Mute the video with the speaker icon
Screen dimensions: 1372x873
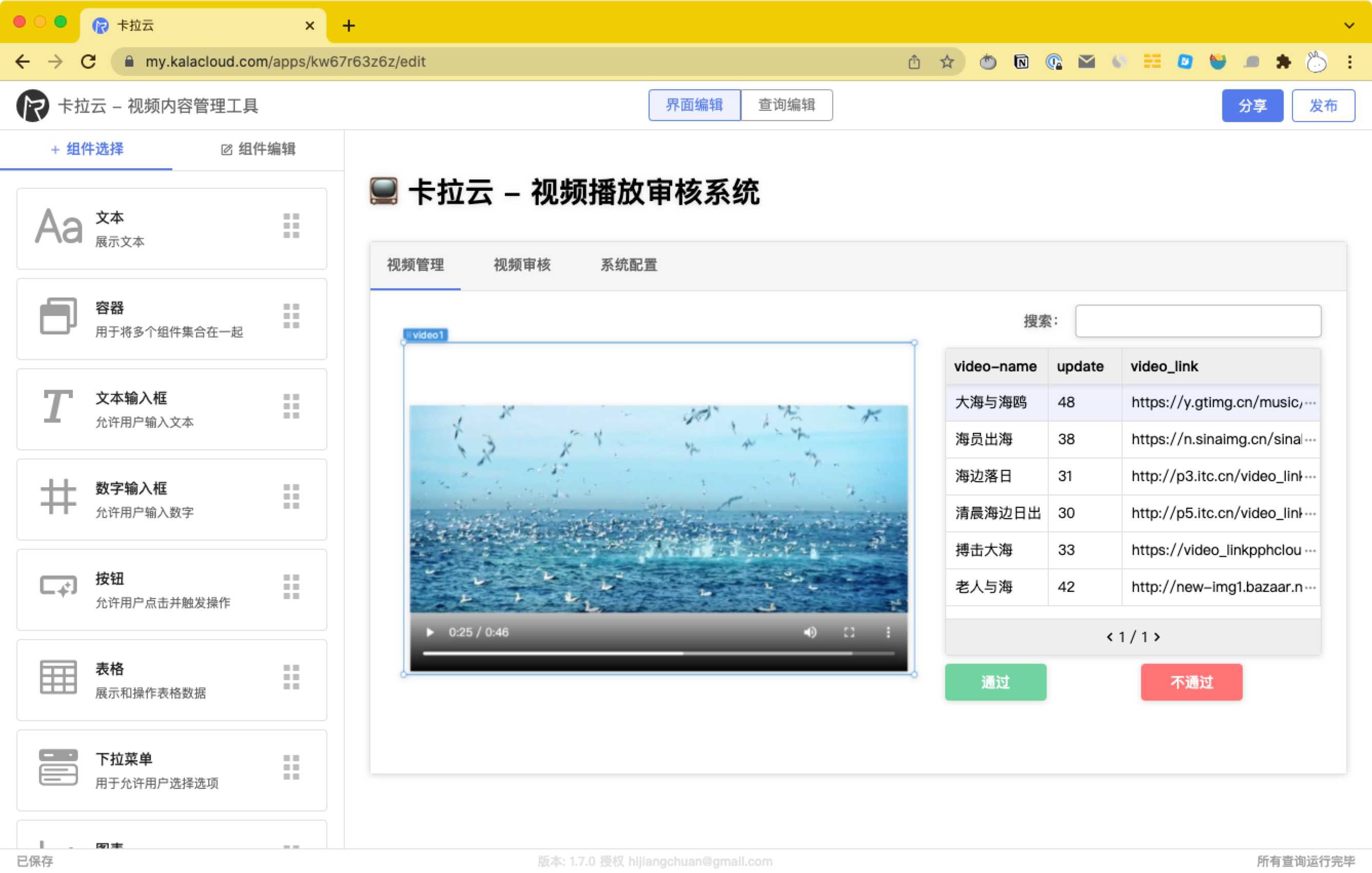coord(810,632)
